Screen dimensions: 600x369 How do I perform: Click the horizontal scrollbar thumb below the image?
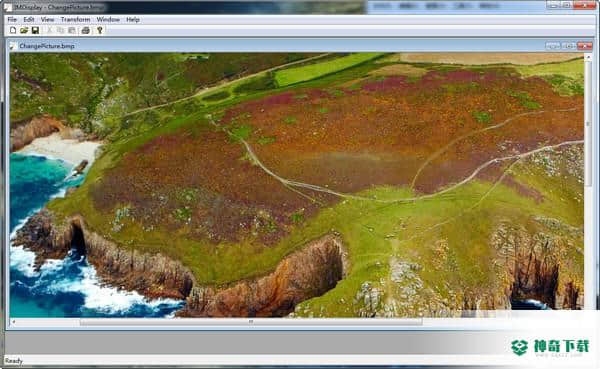(x=251, y=322)
